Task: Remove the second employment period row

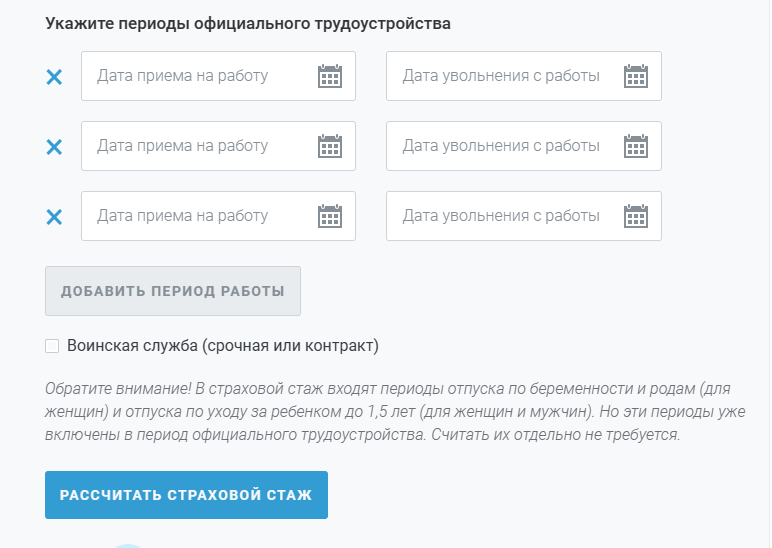Action: (54, 147)
